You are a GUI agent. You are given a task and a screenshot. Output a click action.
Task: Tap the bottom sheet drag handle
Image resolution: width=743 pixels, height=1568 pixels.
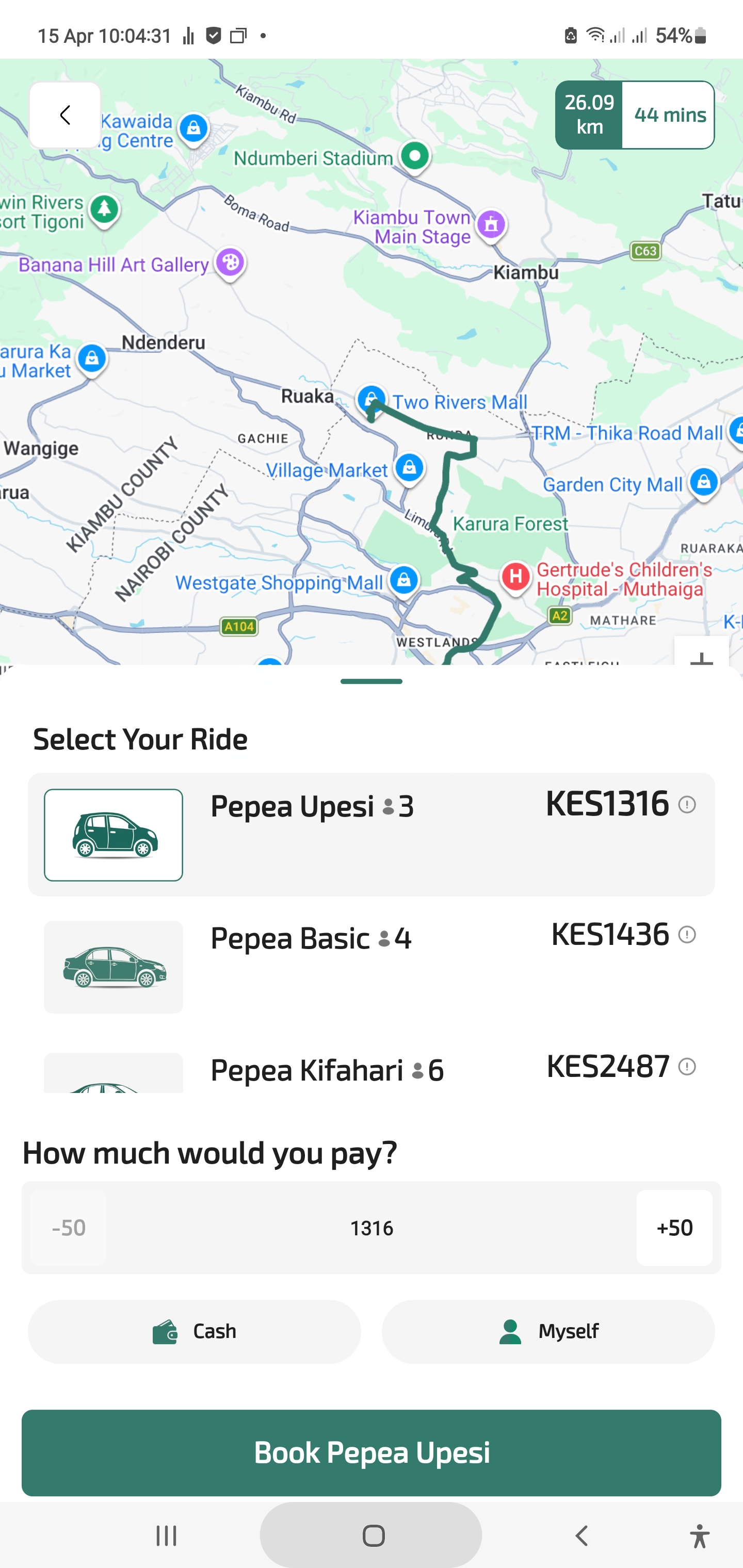(x=371, y=681)
